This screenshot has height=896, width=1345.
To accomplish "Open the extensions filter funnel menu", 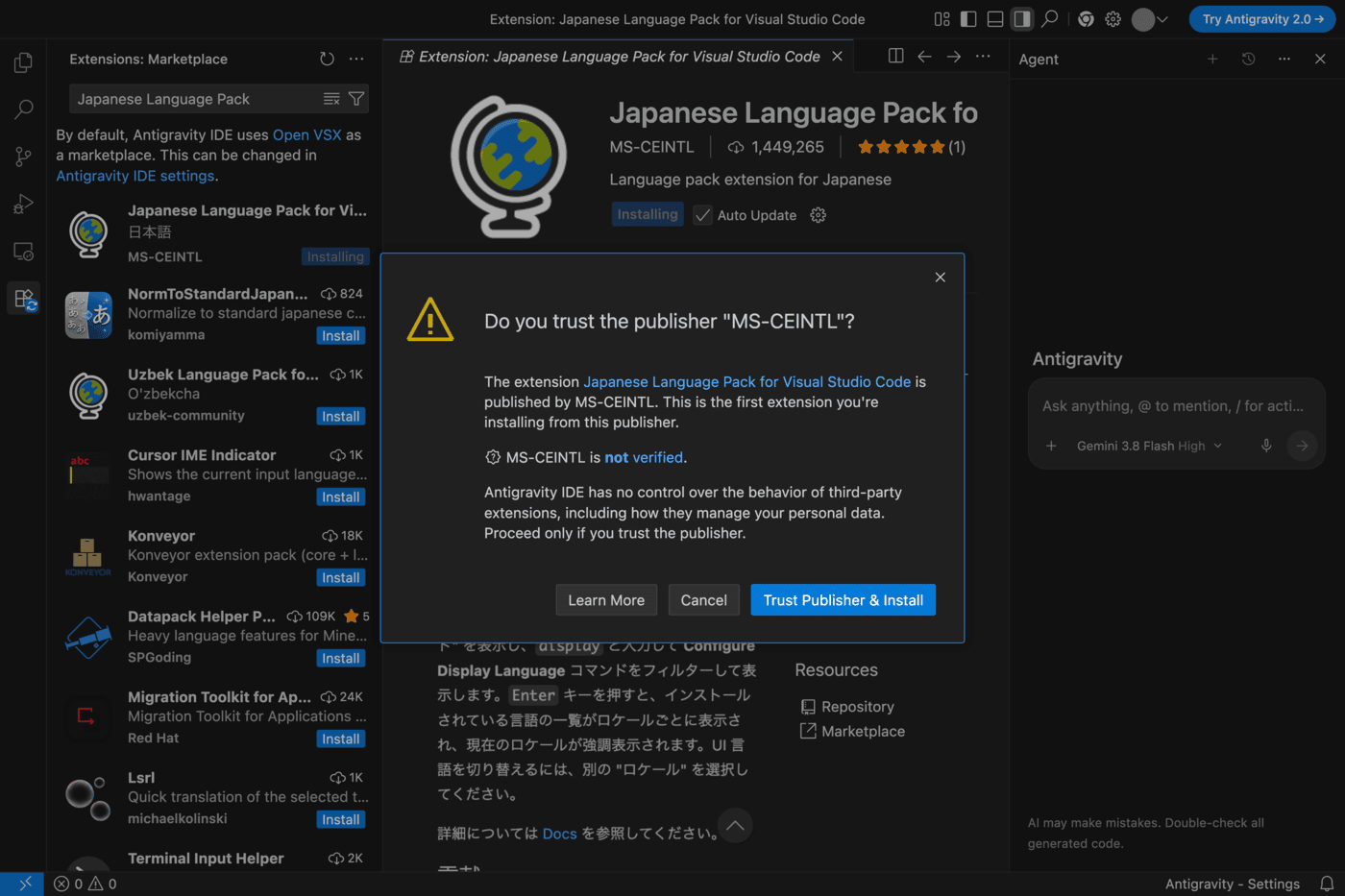I will point(356,99).
